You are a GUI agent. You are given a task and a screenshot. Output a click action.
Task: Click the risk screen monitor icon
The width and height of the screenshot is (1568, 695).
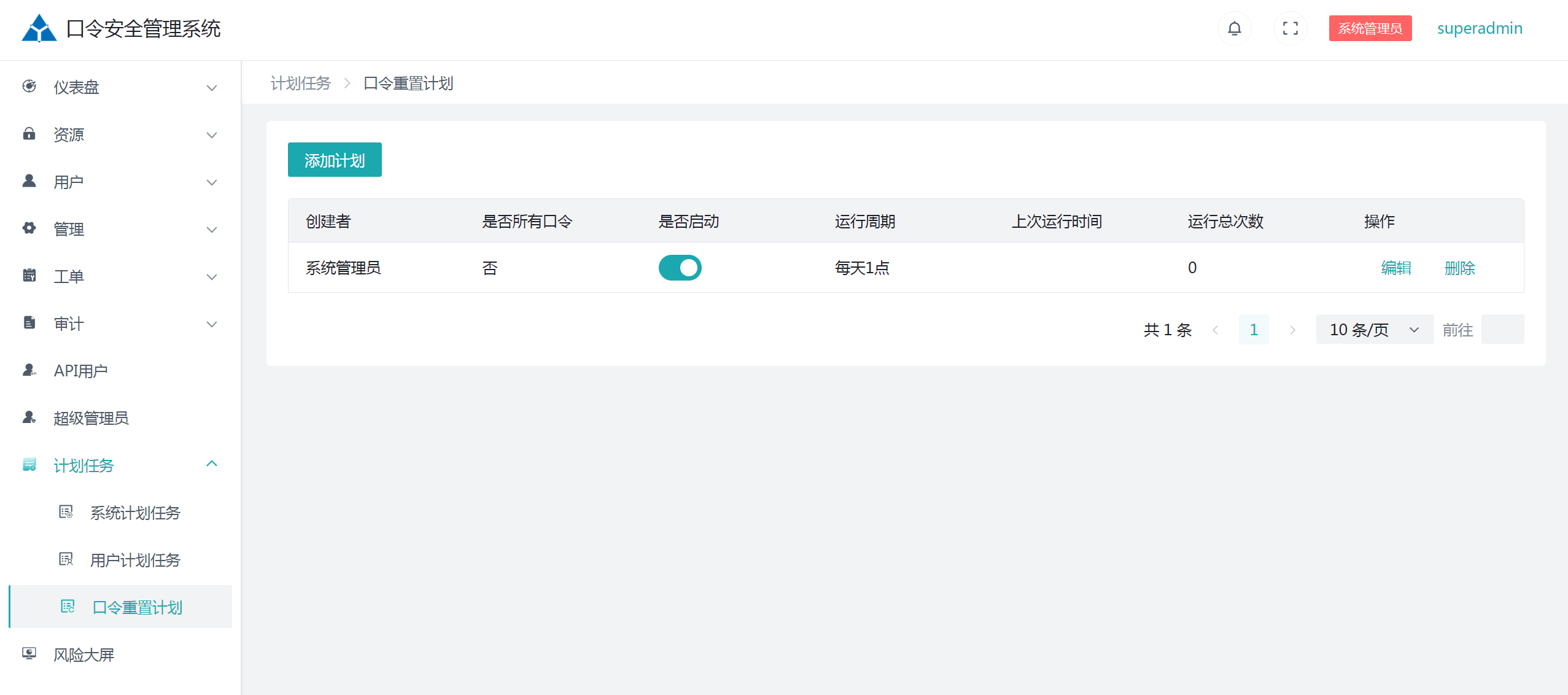coord(29,654)
